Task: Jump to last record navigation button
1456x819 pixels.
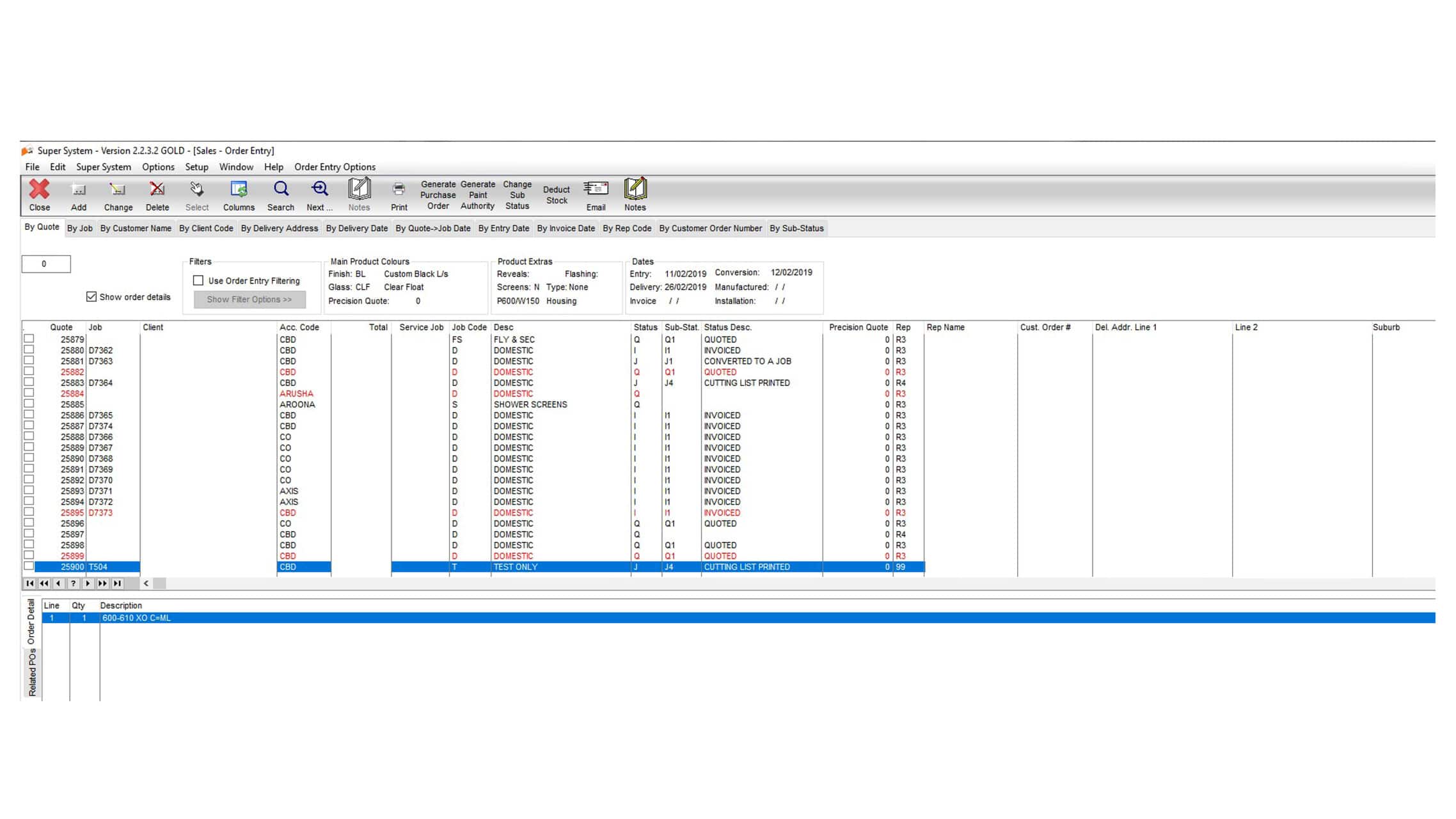Action: click(x=118, y=583)
